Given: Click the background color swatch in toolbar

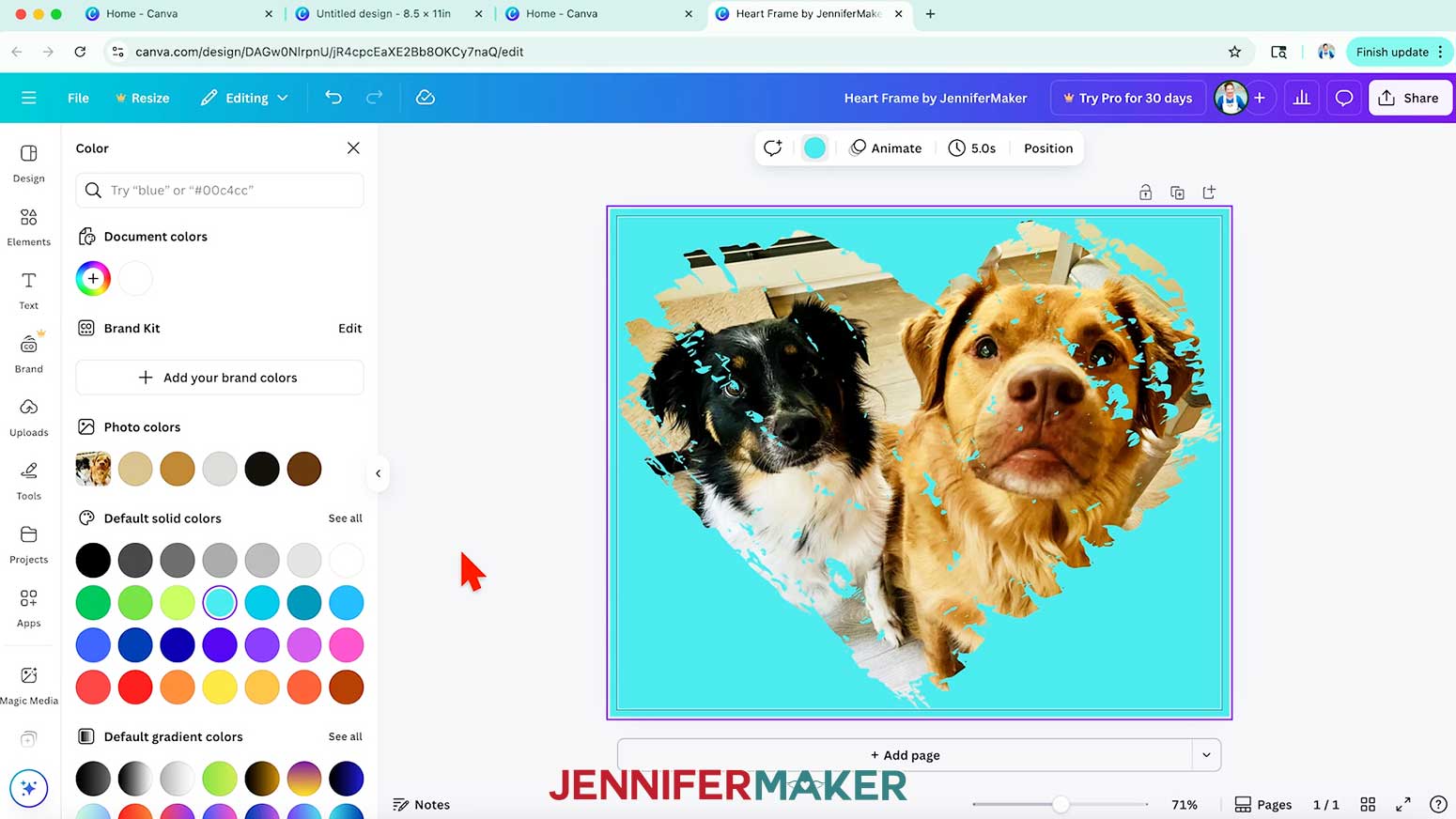Looking at the screenshot, I should (814, 148).
